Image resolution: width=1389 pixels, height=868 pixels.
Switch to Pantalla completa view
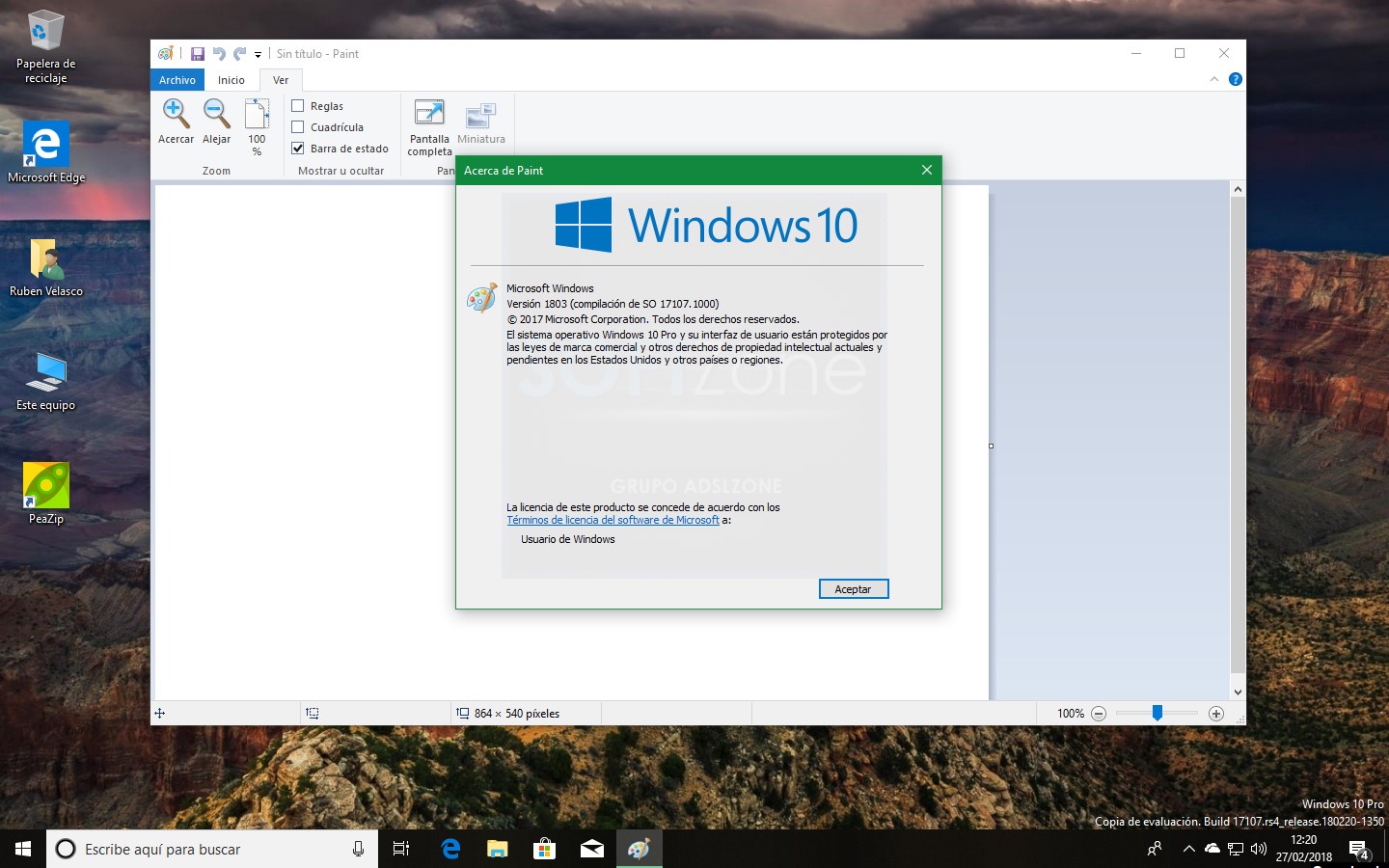coord(429,127)
